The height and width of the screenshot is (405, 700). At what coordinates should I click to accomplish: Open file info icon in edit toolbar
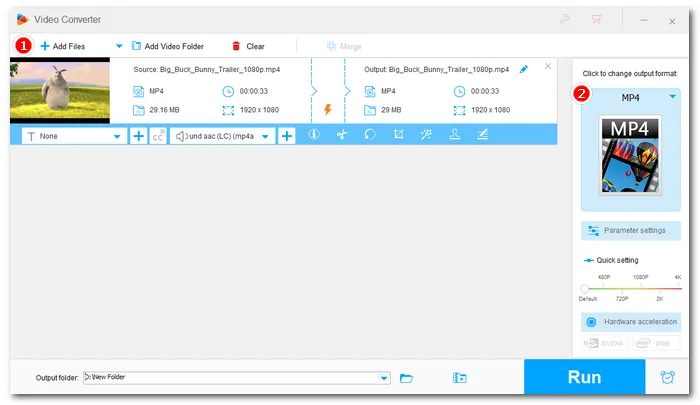(x=314, y=134)
